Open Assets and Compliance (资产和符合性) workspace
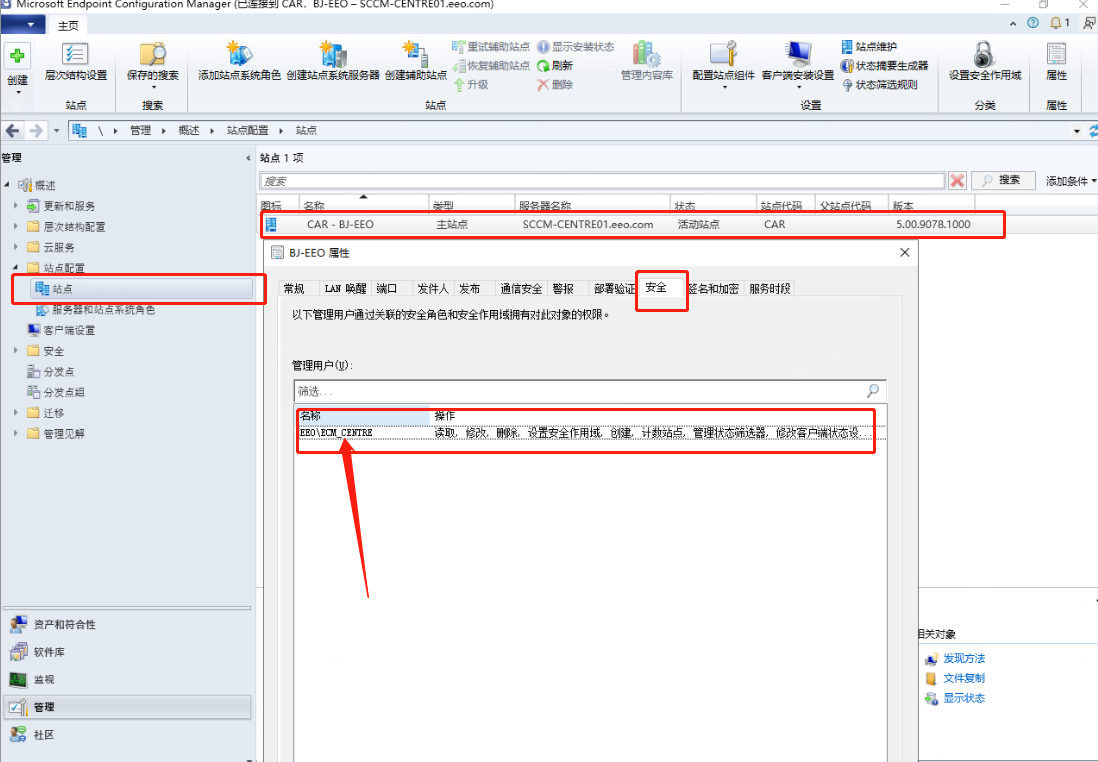This screenshot has width=1098, height=762. pos(127,624)
